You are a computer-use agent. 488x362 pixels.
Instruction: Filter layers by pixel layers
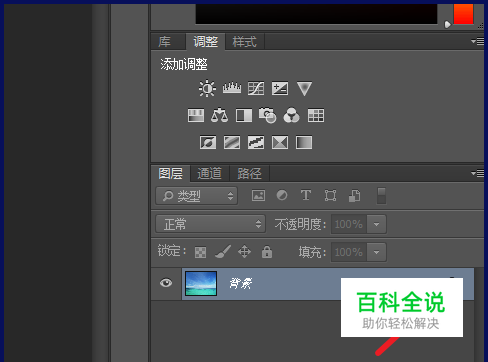258,195
